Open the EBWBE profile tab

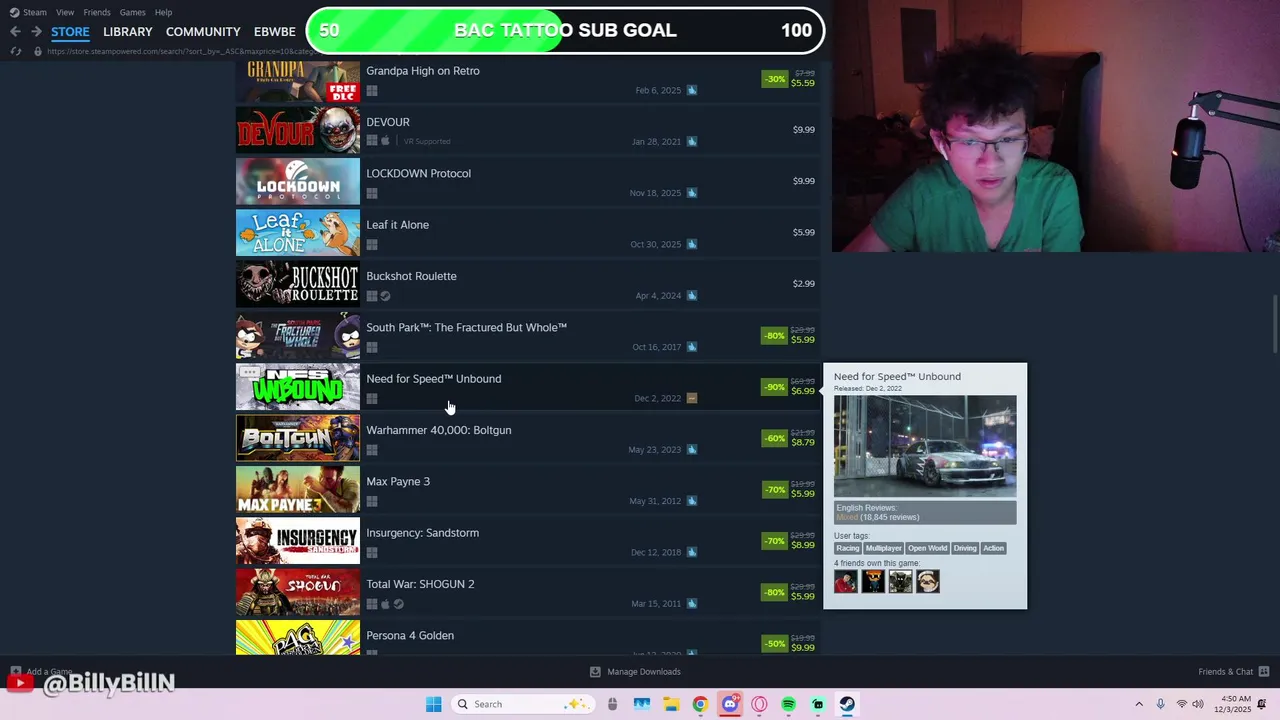(275, 32)
